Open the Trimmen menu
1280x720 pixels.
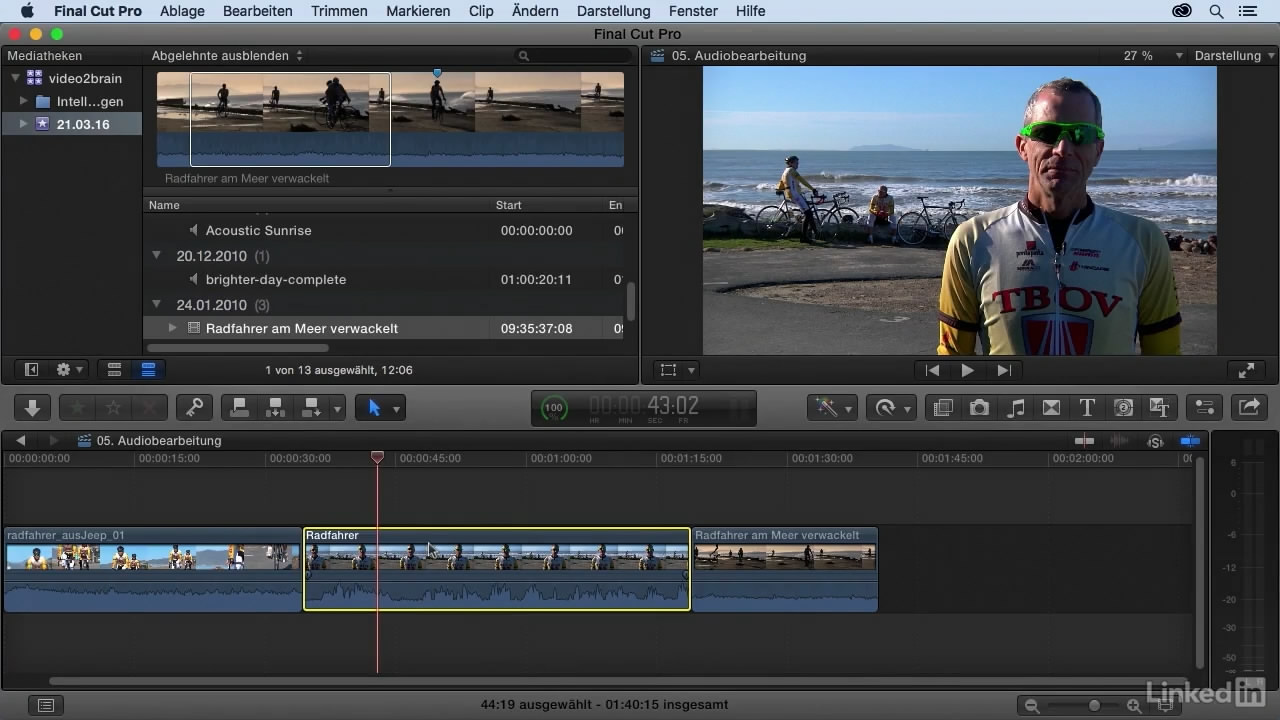coord(339,11)
